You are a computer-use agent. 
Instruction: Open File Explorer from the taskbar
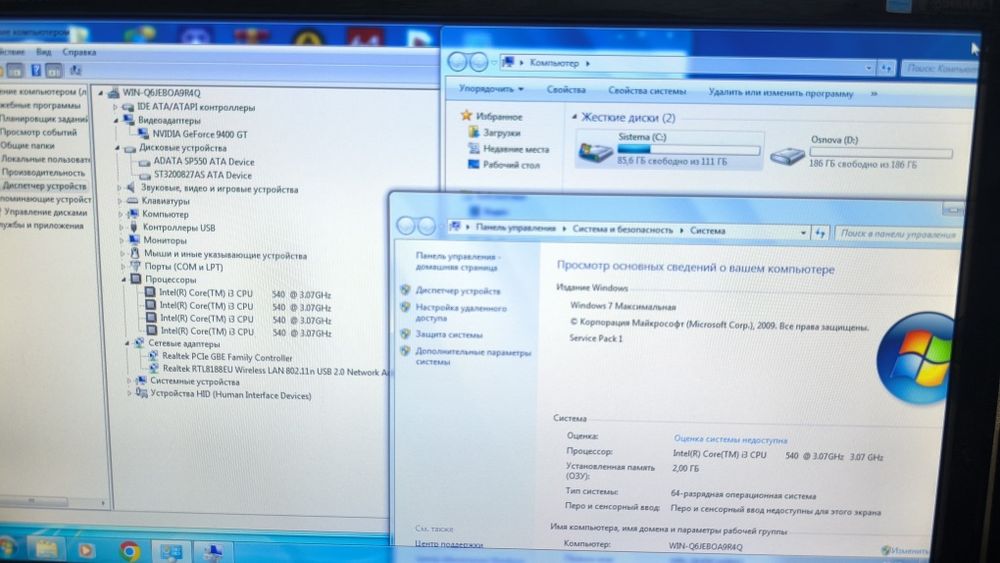(x=46, y=550)
